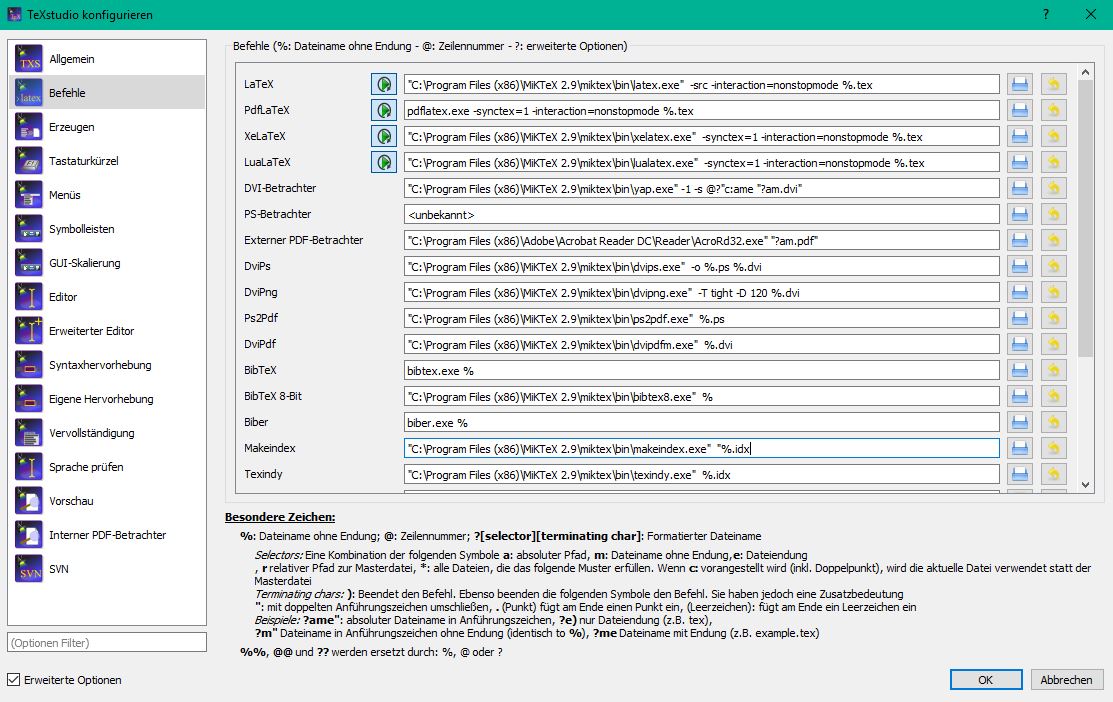Restore the default Texindy command
1113x702 pixels.
1054,474
